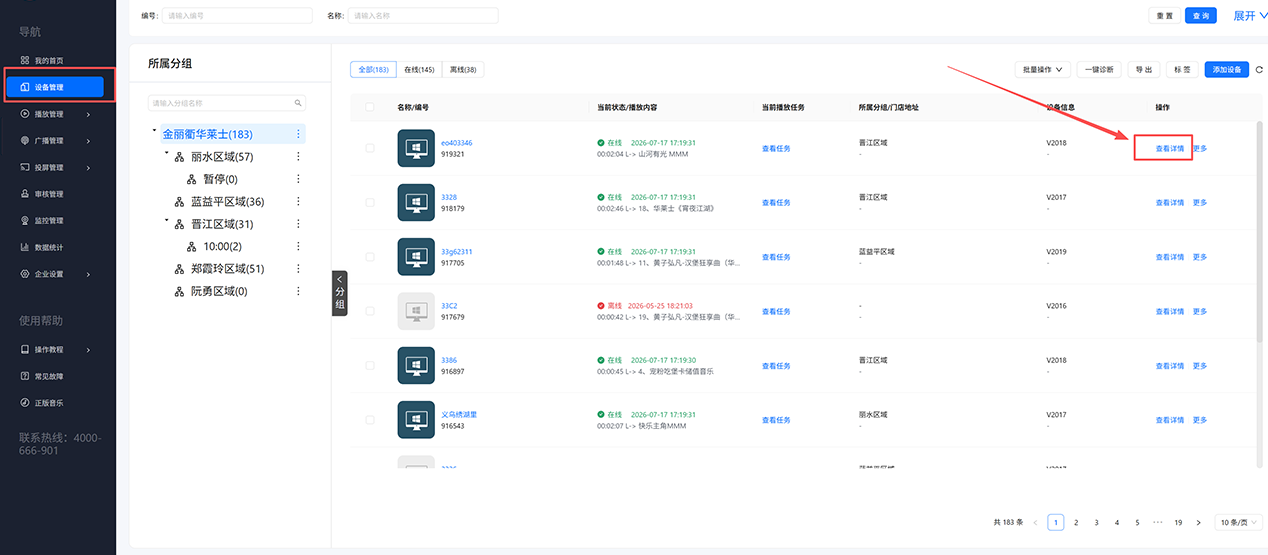
Task: Tick the checkbox for device 义乌绣湖里
Action: (370, 420)
